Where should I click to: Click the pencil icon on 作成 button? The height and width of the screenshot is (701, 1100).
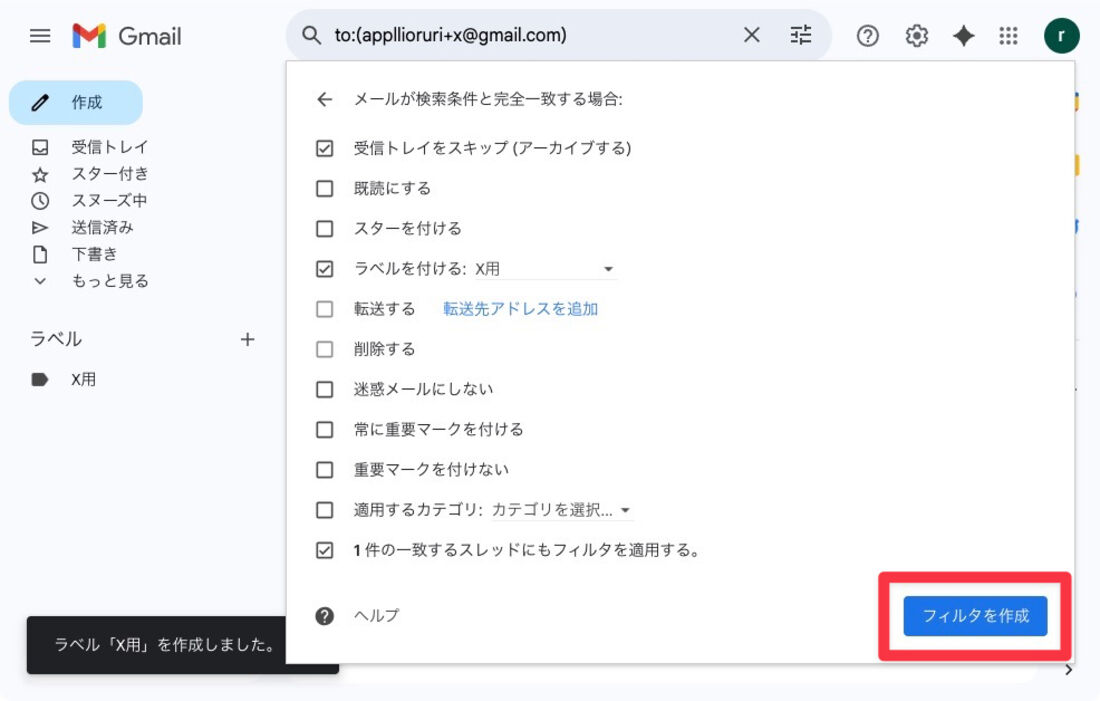40,102
